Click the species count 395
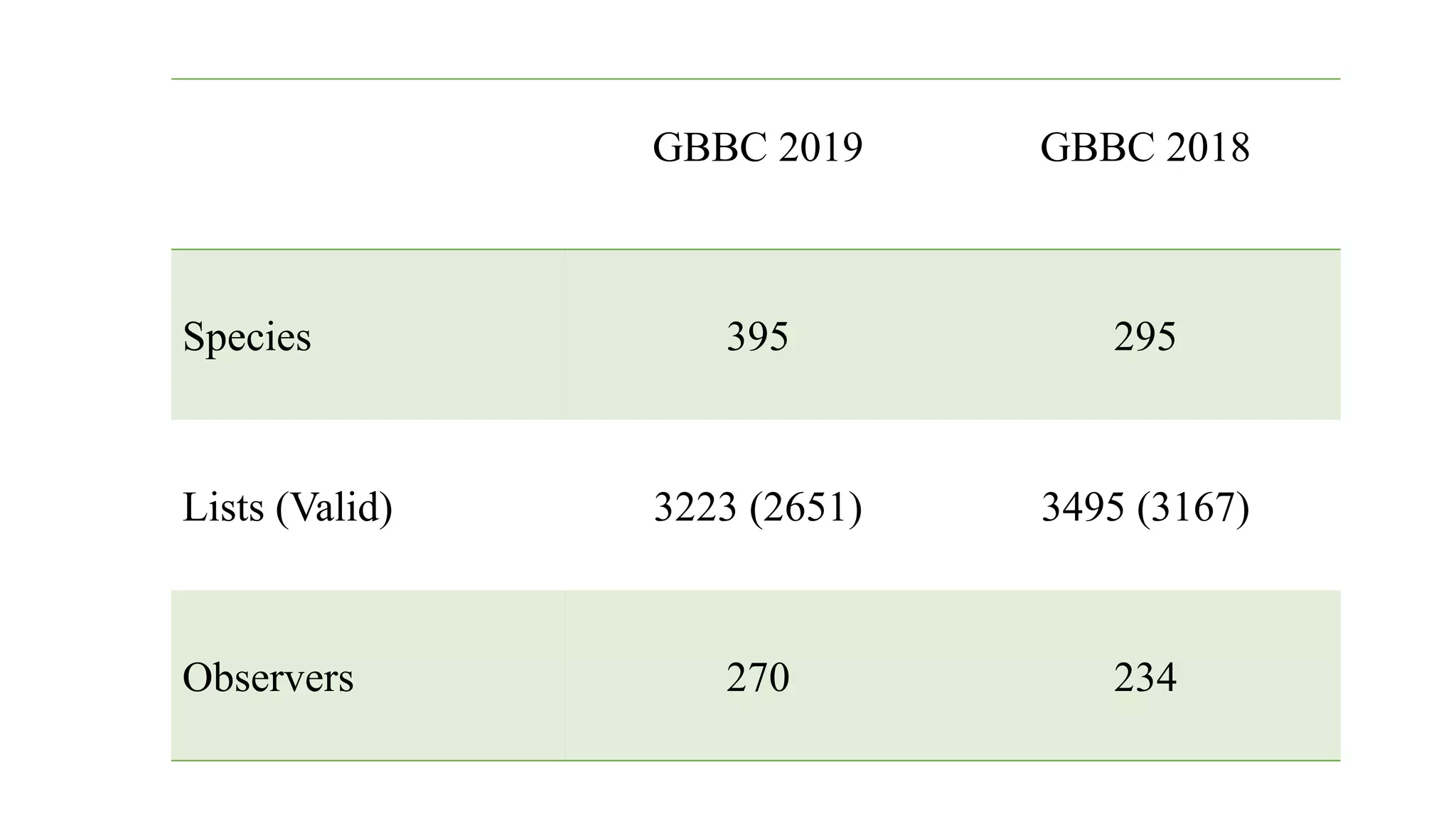 tap(757, 336)
